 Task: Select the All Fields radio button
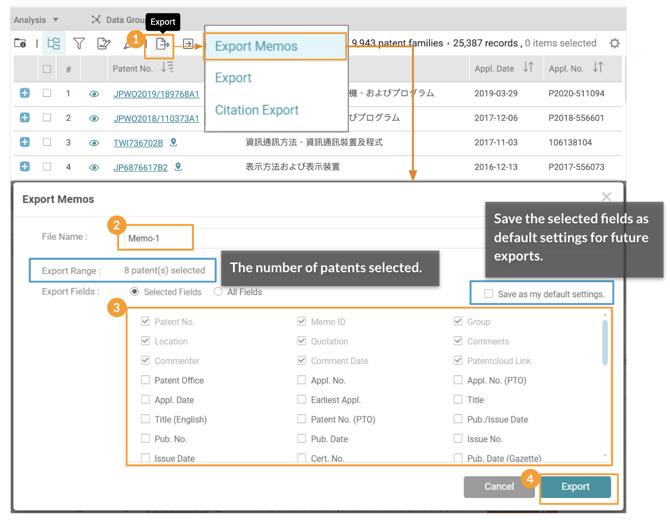[x=218, y=292]
